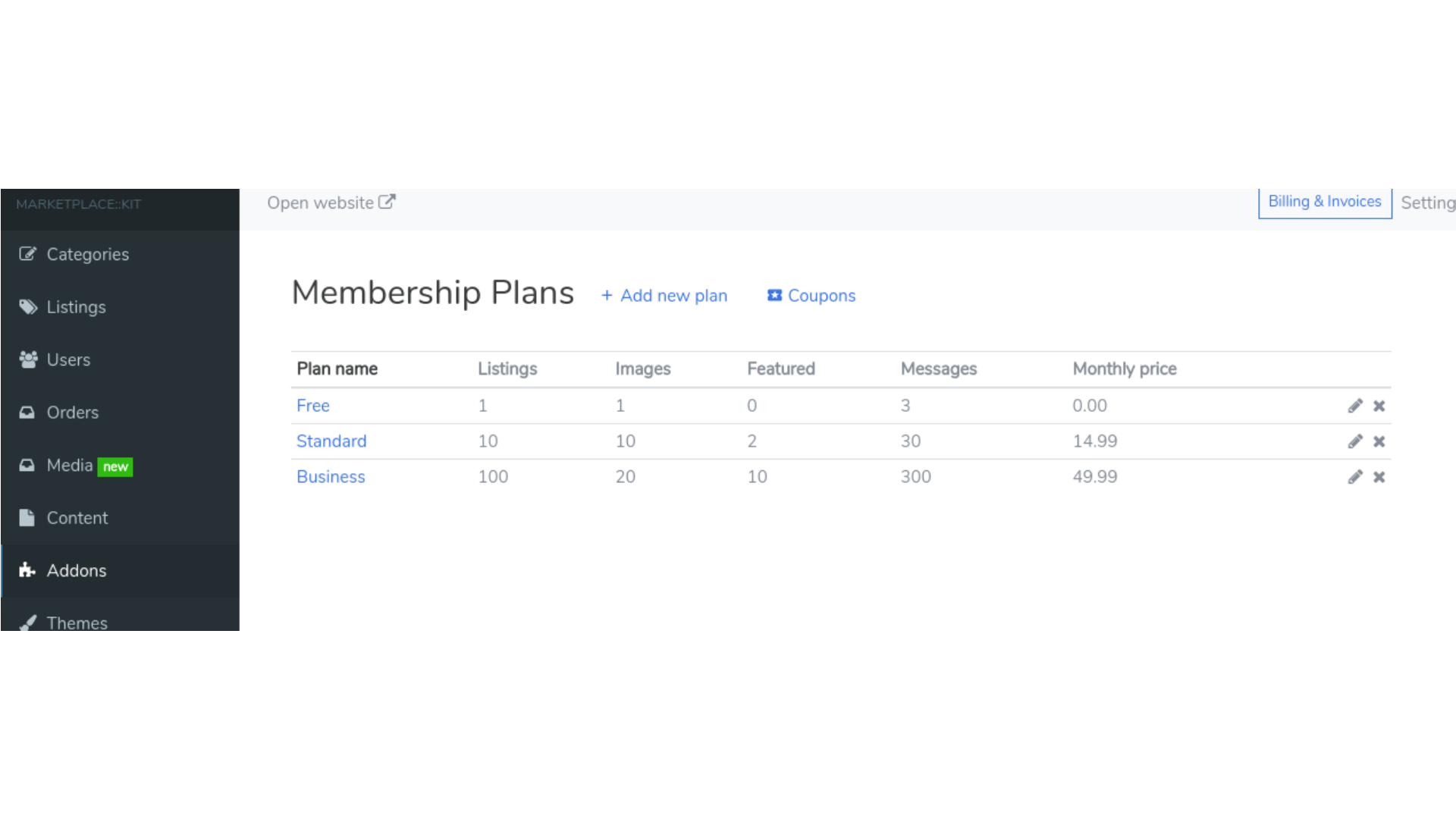Edit the Standard plan via pencil icon
The width and height of the screenshot is (1456, 819).
point(1355,441)
